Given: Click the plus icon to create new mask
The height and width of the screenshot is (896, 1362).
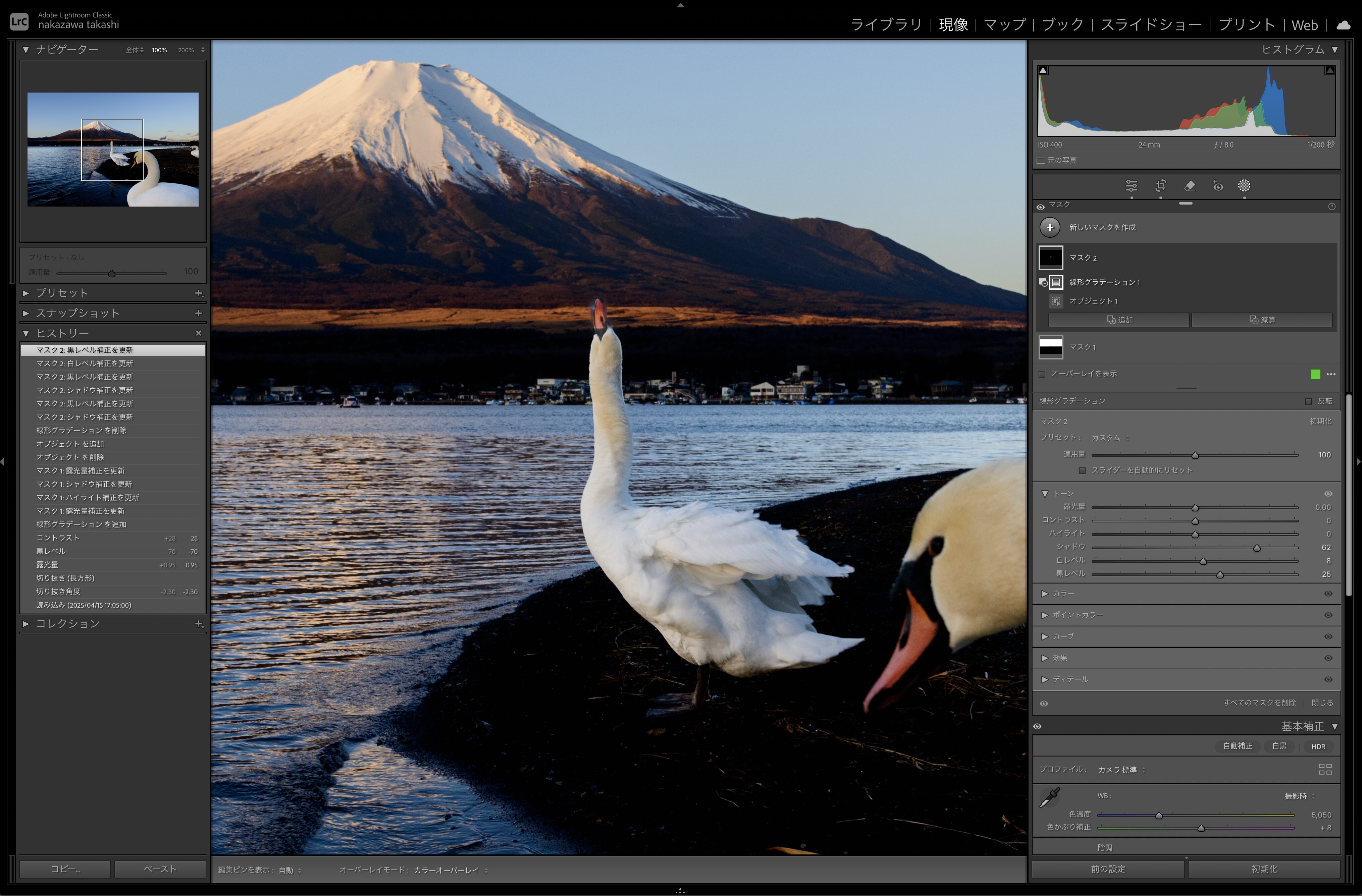Looking at the screenshot, I should pos(1050,227).
